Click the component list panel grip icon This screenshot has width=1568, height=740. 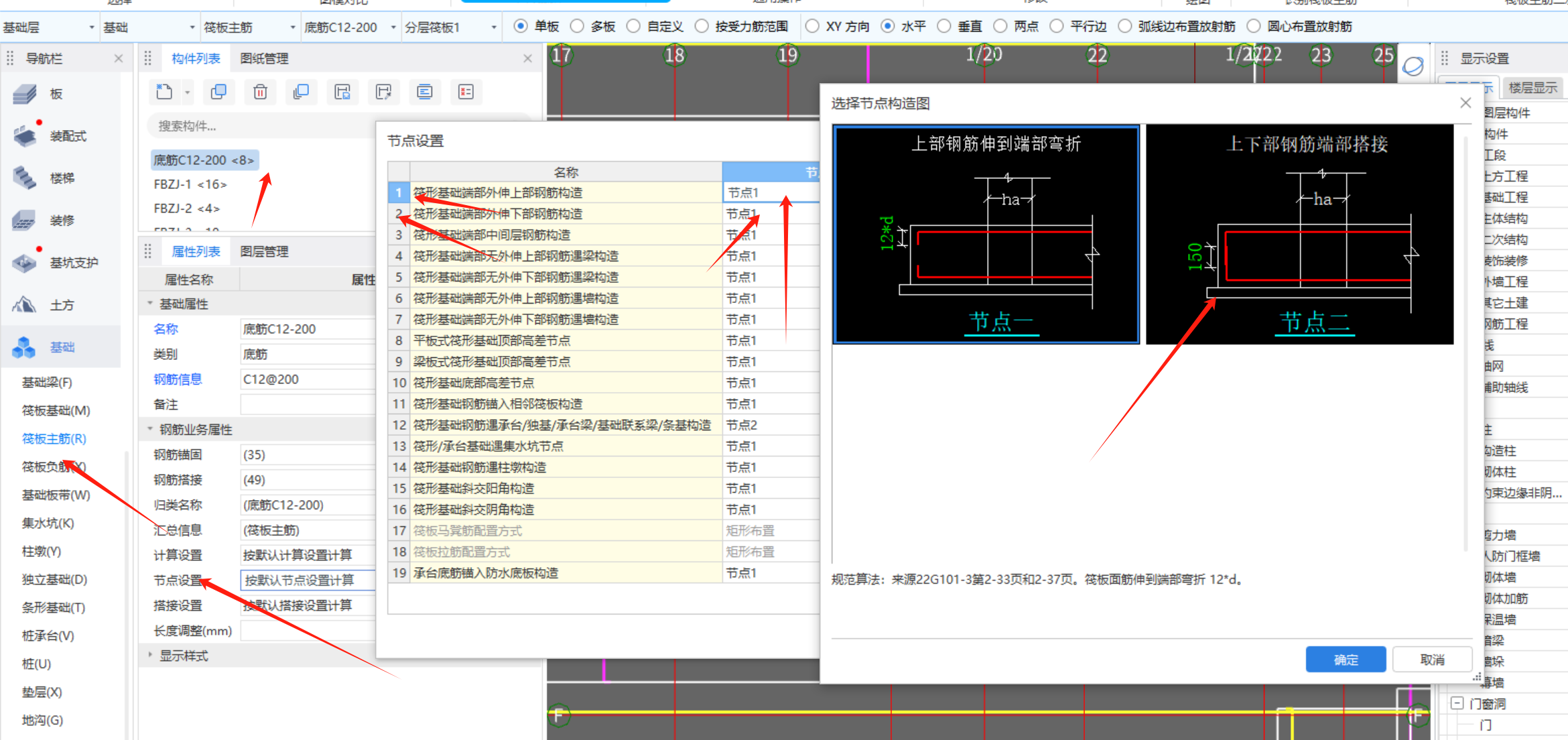click(x=148, y=58)
